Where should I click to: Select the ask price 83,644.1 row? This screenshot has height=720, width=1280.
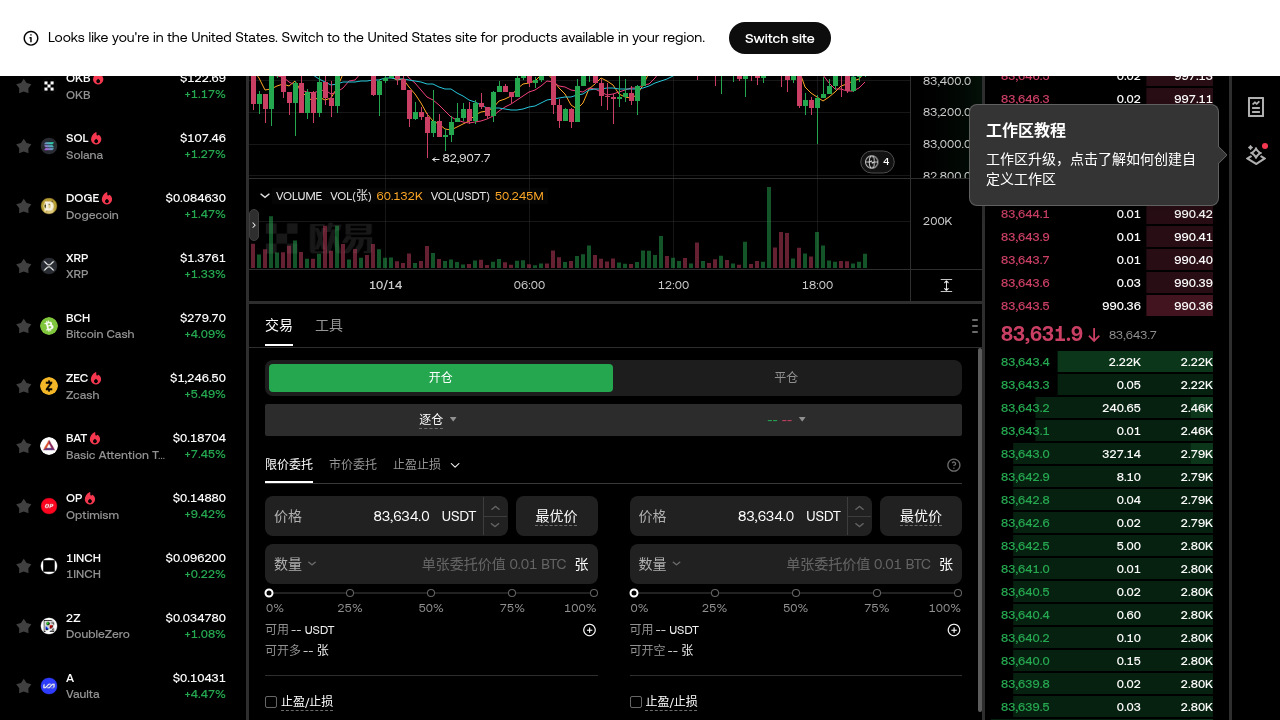[x=1107, y=214]
